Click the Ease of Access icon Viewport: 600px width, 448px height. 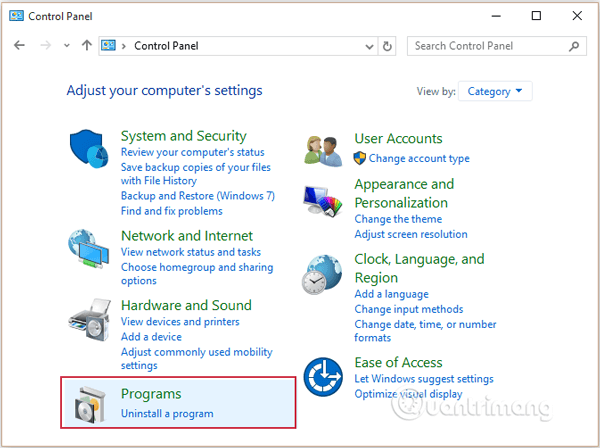click(x=323, y=377)
